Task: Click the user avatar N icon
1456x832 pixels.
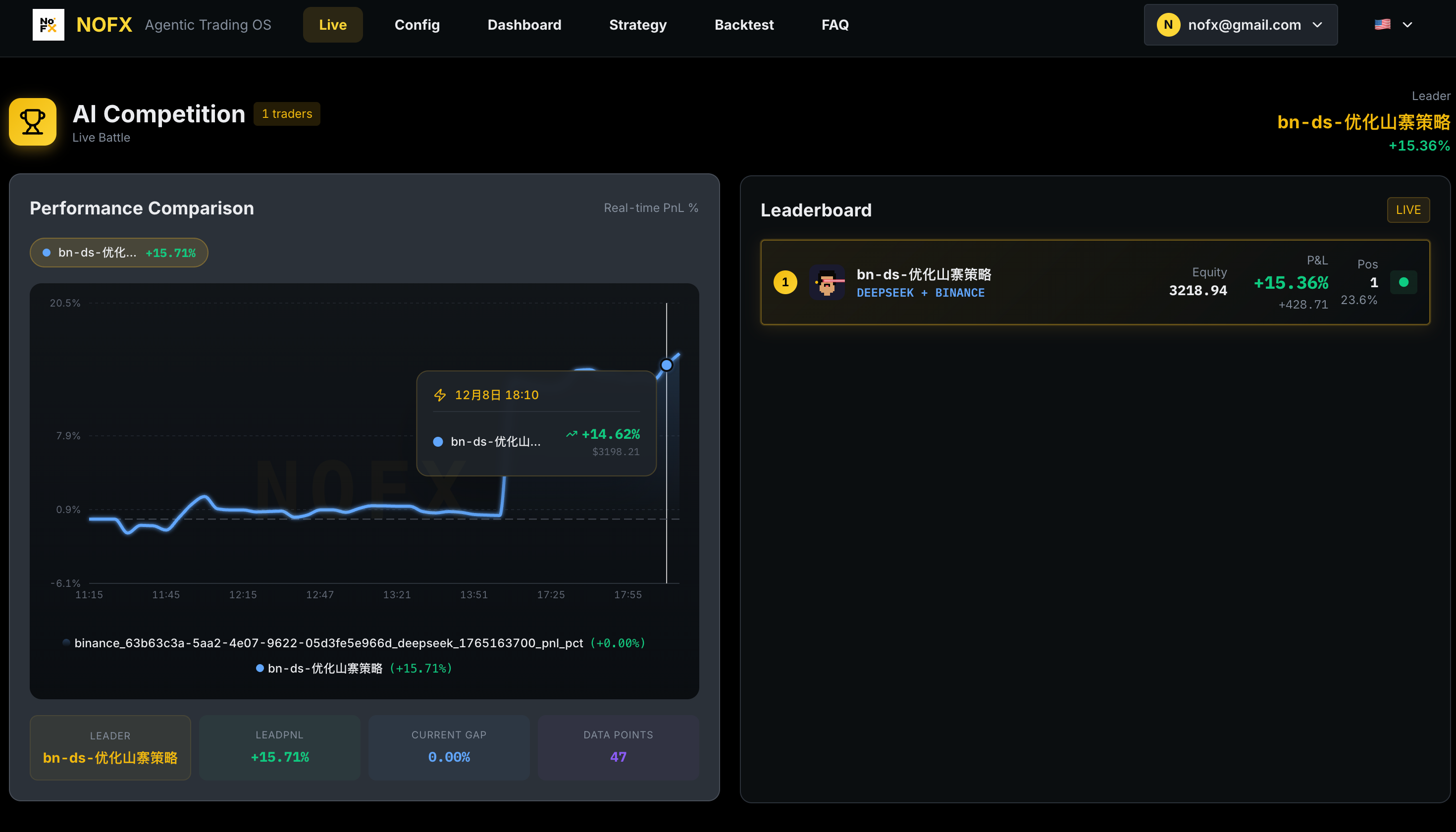Action: 1168,25
